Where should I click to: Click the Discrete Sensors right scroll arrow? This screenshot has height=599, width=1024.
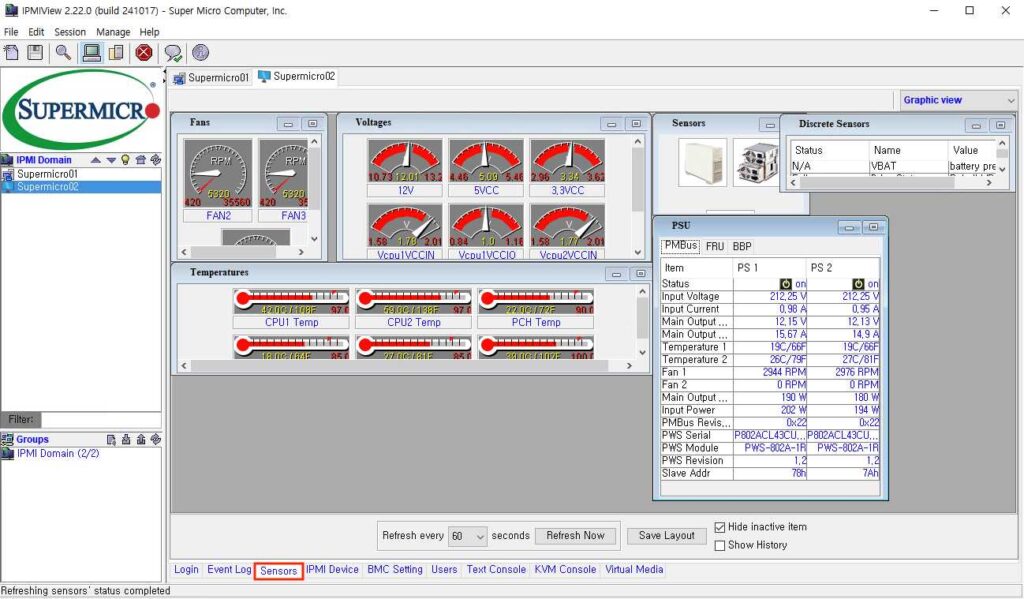[989, 183]
